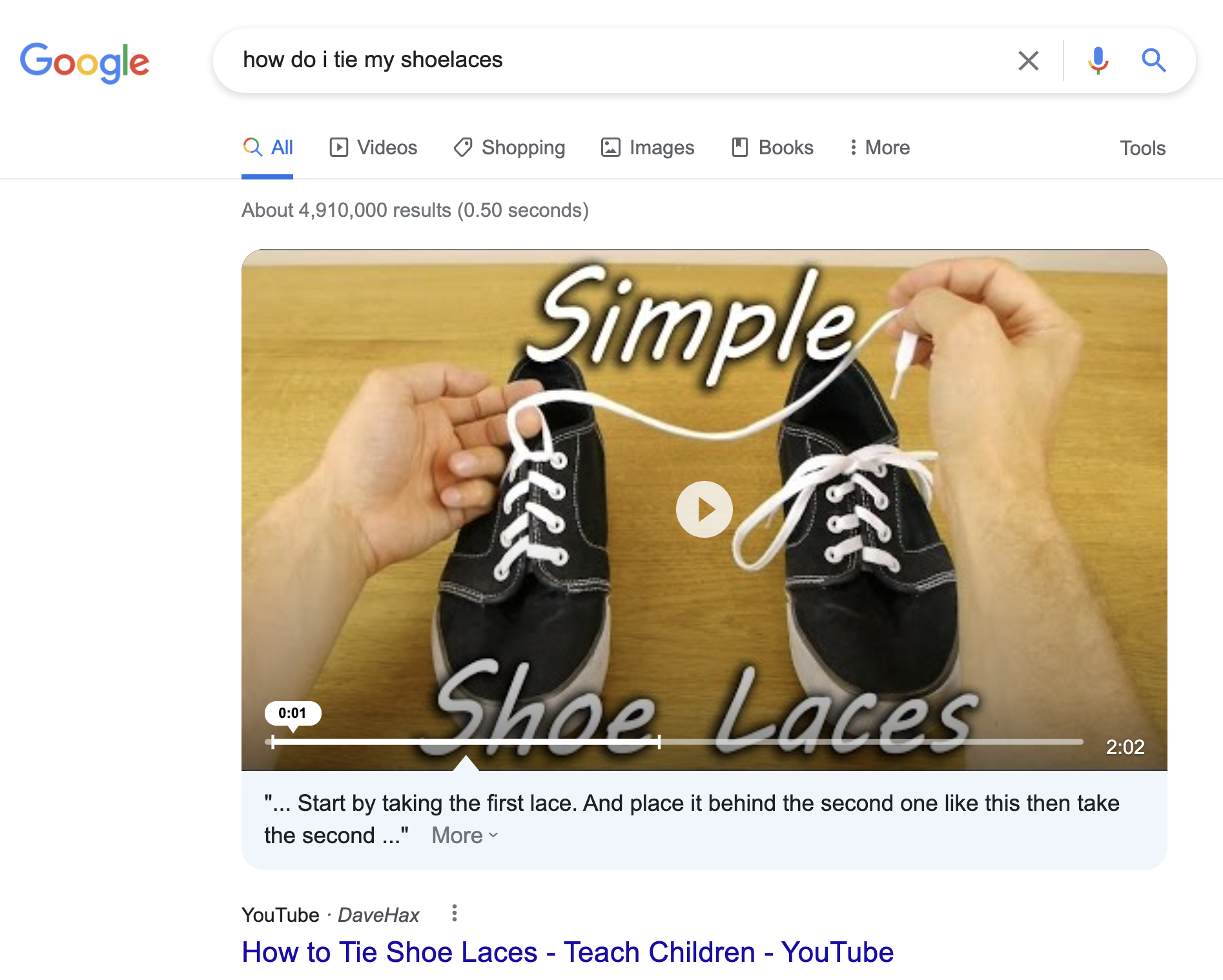Switch to the All results tab
This screenshot has width=1223, height=980.
(268, 148)
